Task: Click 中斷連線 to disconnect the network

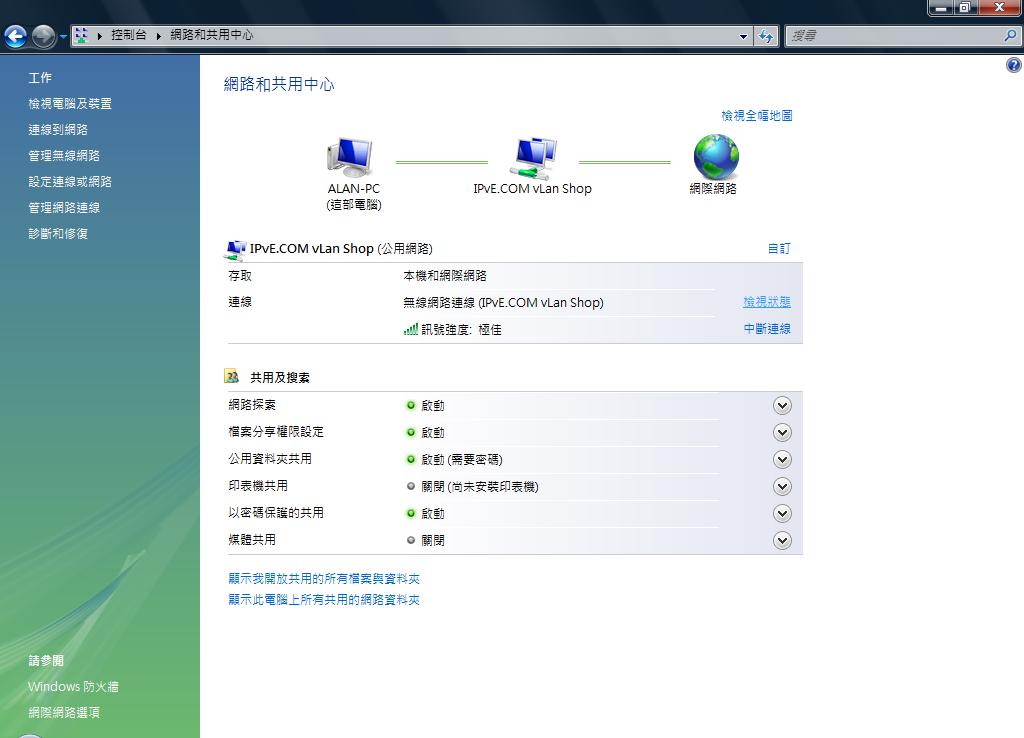Action: (x=766, y=328)
